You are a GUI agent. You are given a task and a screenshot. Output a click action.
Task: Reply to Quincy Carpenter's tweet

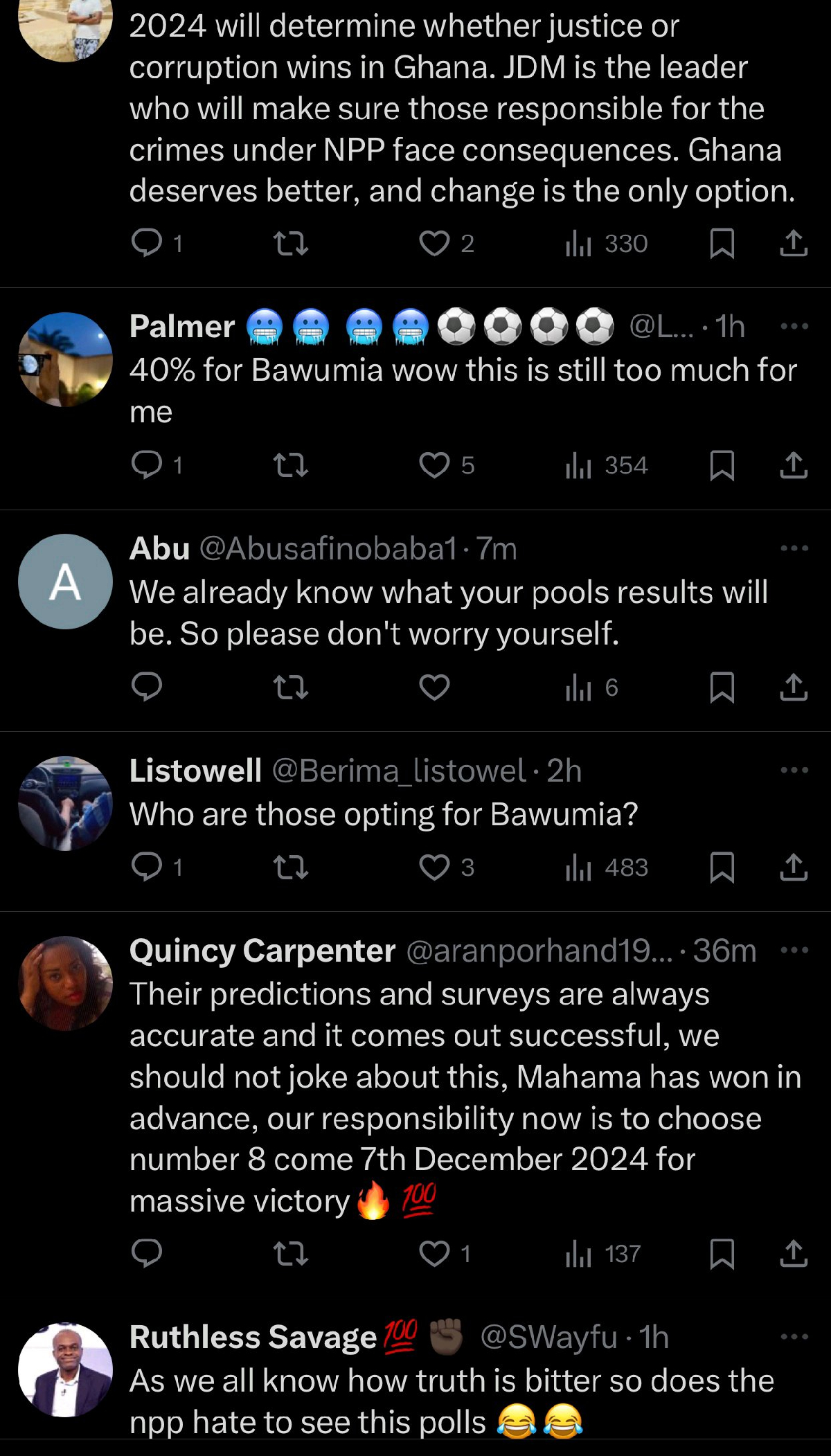[x=147, y=1254]
